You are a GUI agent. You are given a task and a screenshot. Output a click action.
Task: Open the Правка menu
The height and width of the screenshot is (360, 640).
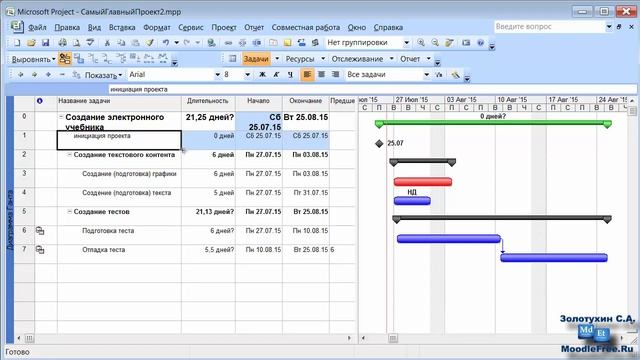click(67, 27)
